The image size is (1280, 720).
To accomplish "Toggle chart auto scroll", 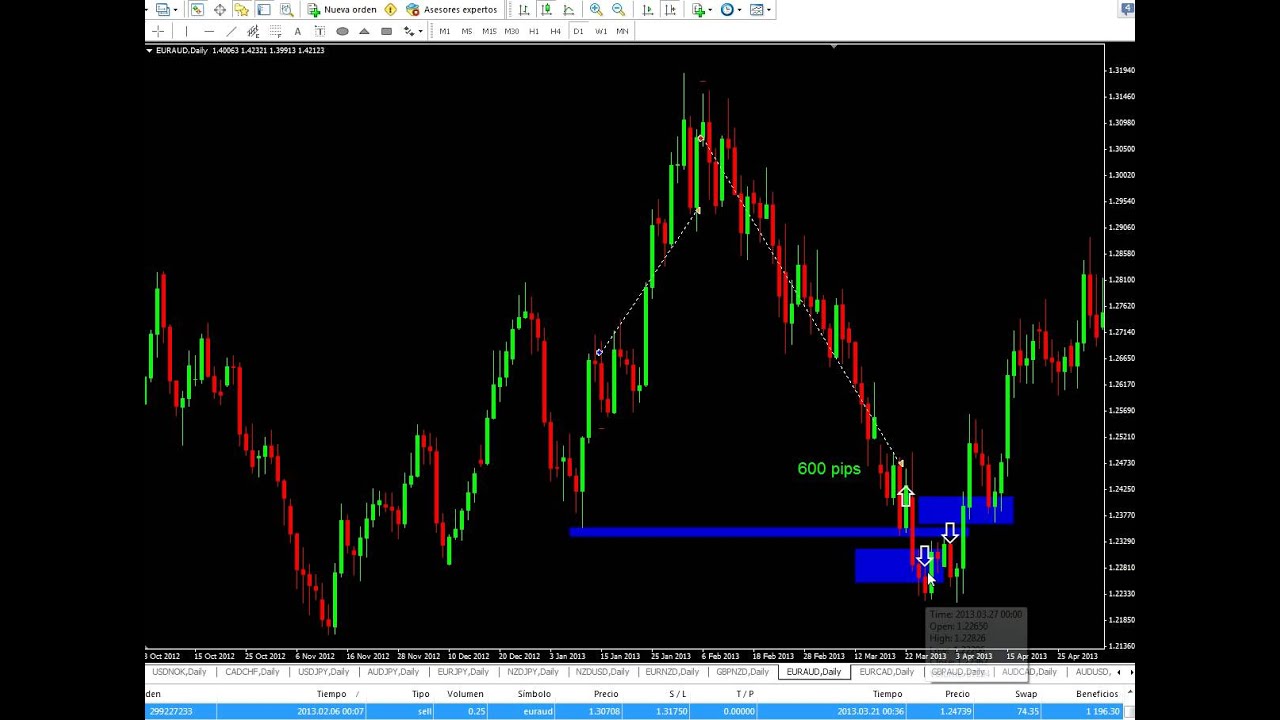I will (x=647, y=10).
